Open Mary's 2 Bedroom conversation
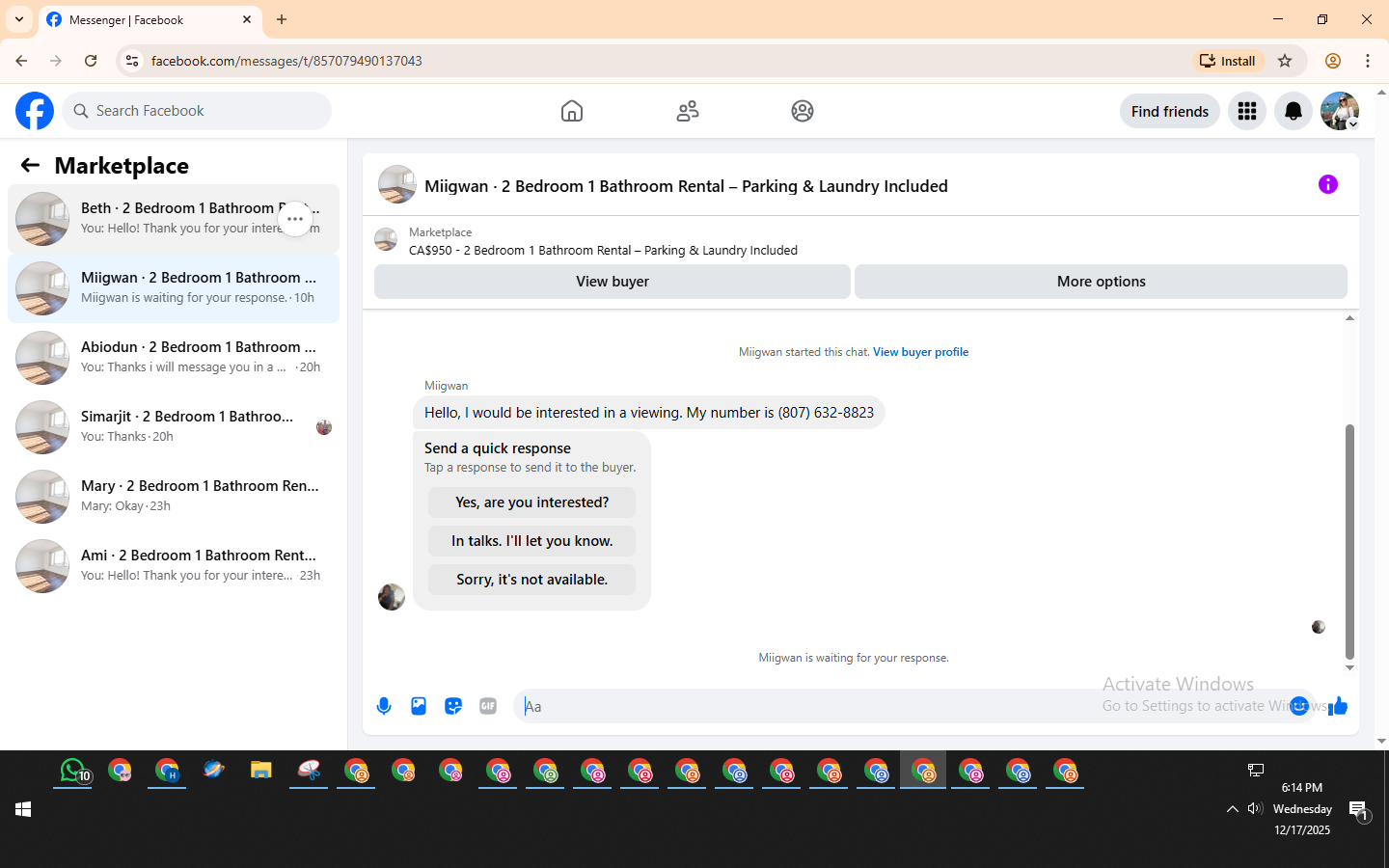 tap(174, 497)
